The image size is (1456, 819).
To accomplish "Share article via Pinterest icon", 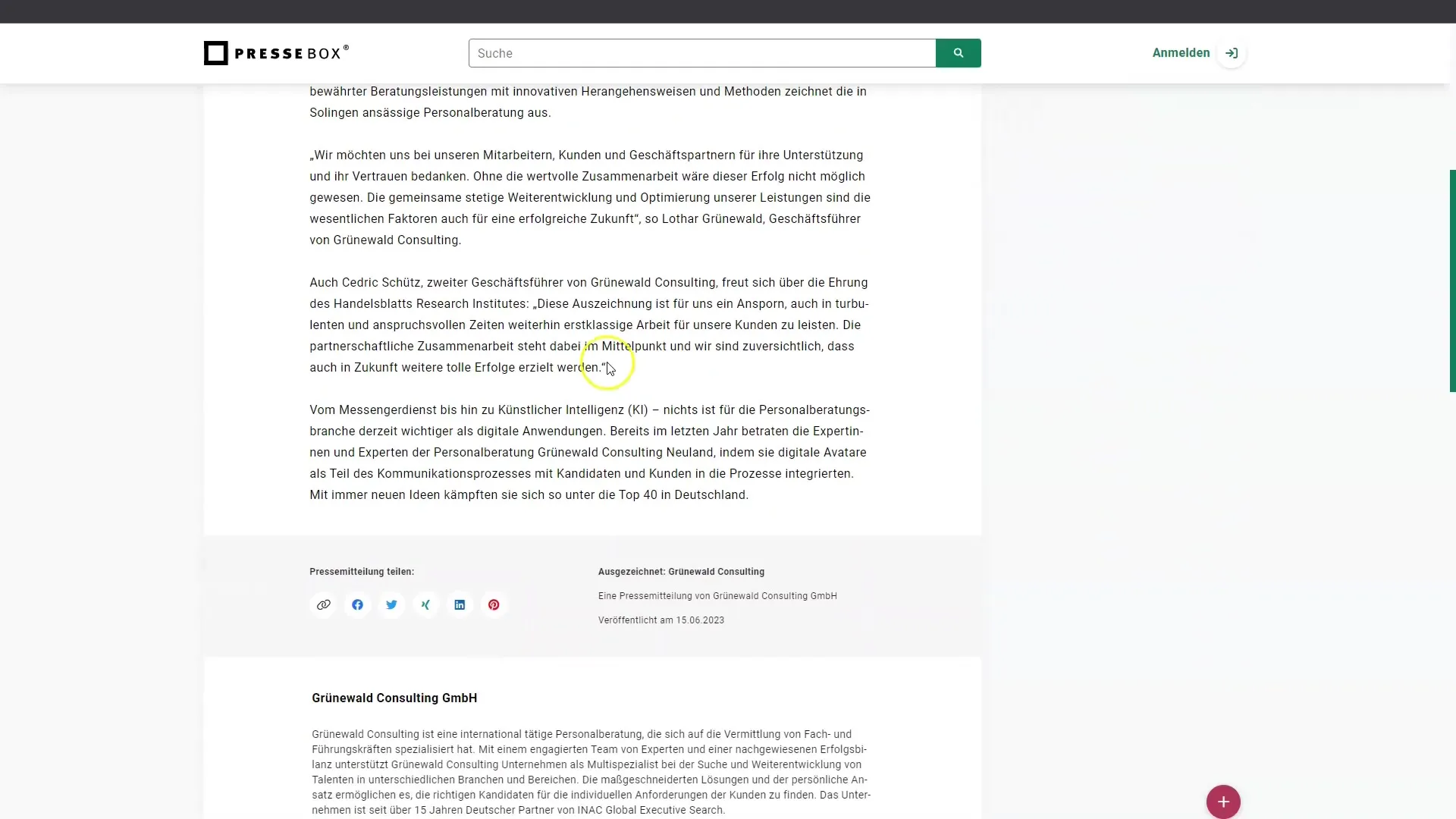I will tap(494, 604).
